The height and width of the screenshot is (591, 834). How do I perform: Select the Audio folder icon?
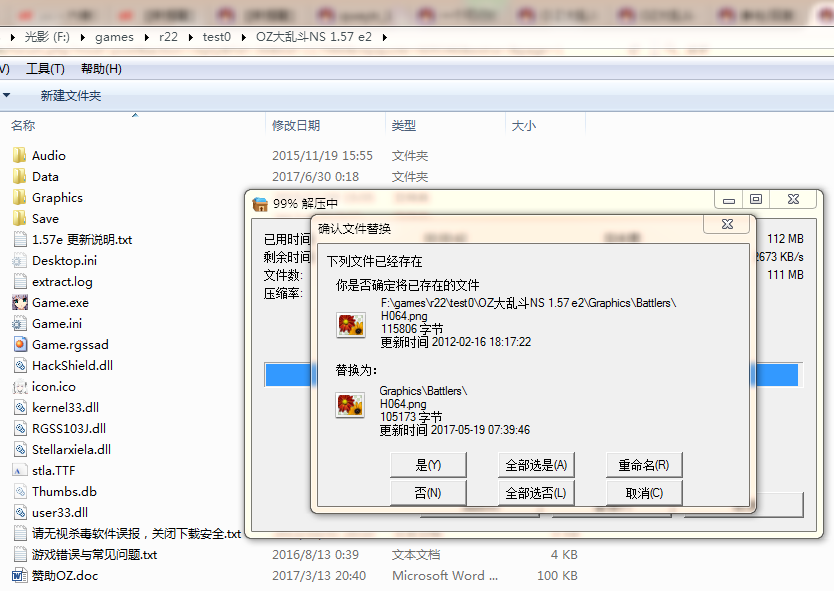pyautogui.click(x=20, y=155)
